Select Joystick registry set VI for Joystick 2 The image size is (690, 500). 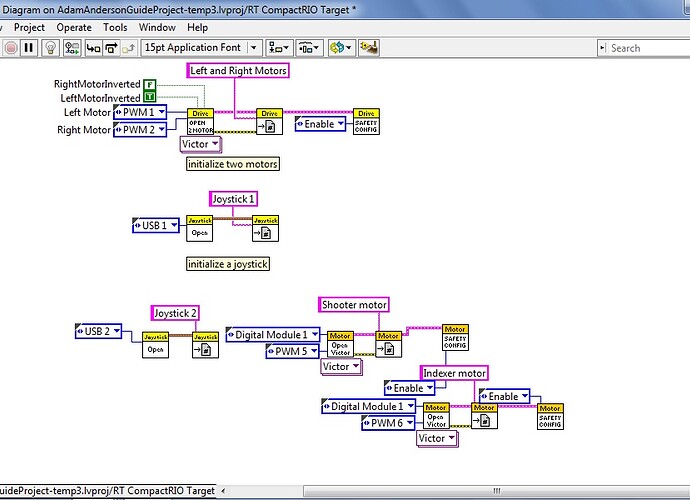point(206,345)
